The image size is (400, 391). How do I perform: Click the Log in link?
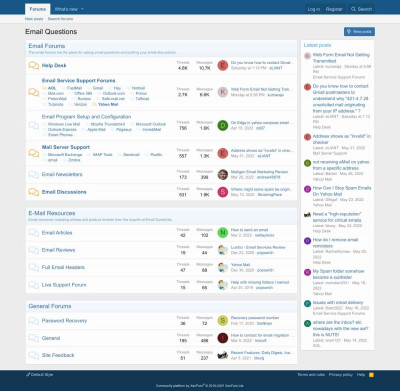(314, 9)
